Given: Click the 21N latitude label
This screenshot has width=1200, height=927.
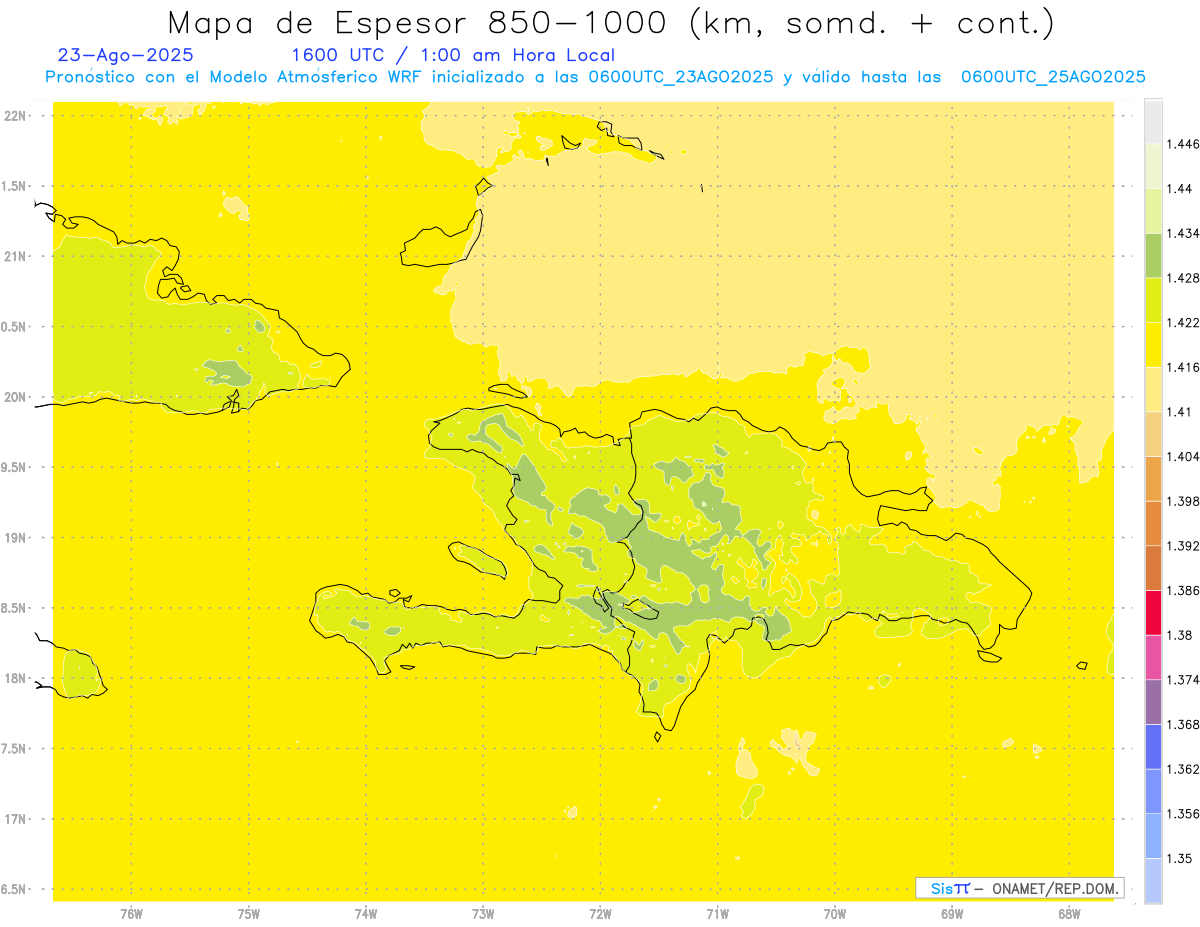Looking at the screenshot, I should (15, 257).
